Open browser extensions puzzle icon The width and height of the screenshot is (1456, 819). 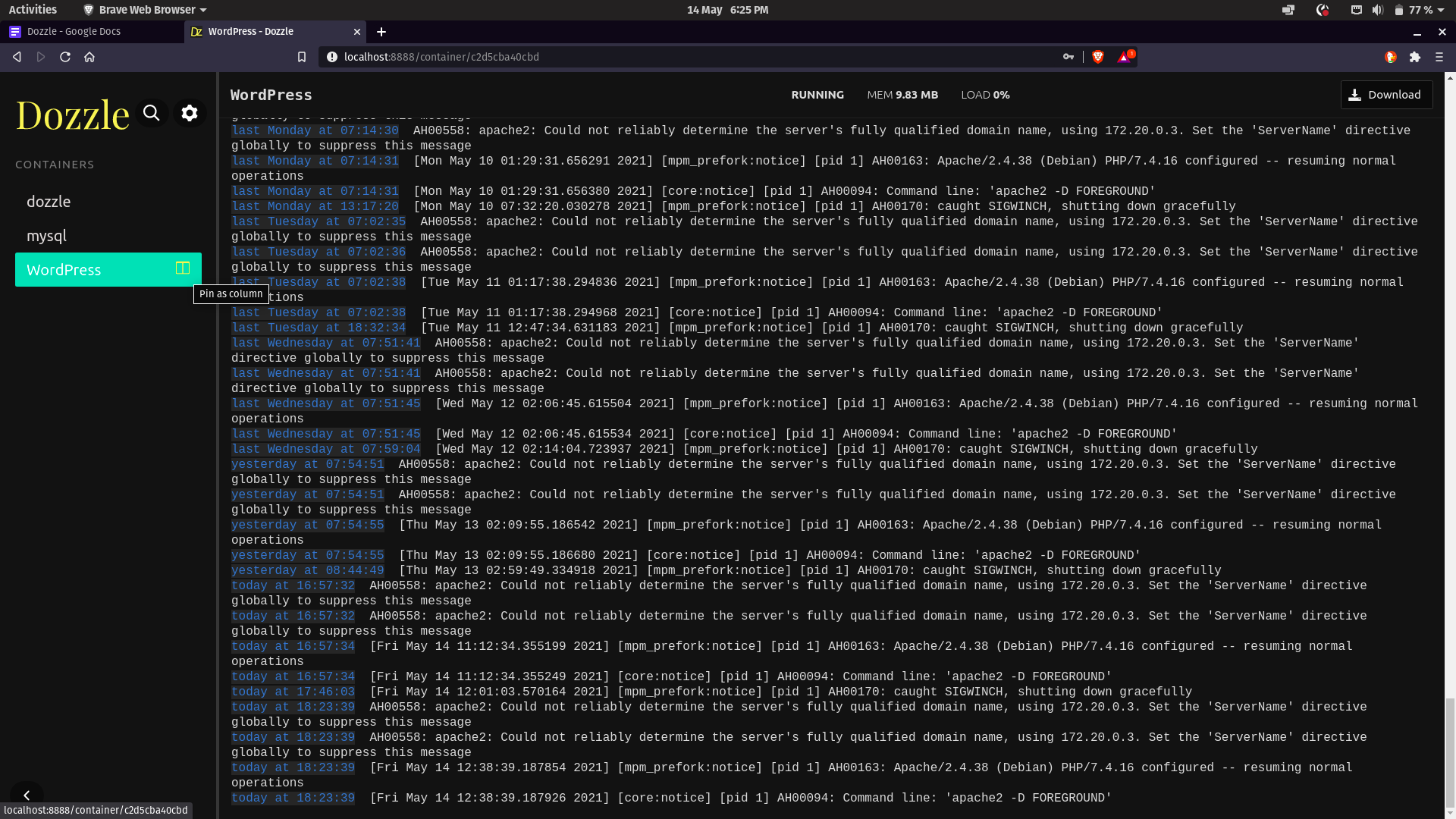point(1414,57)
